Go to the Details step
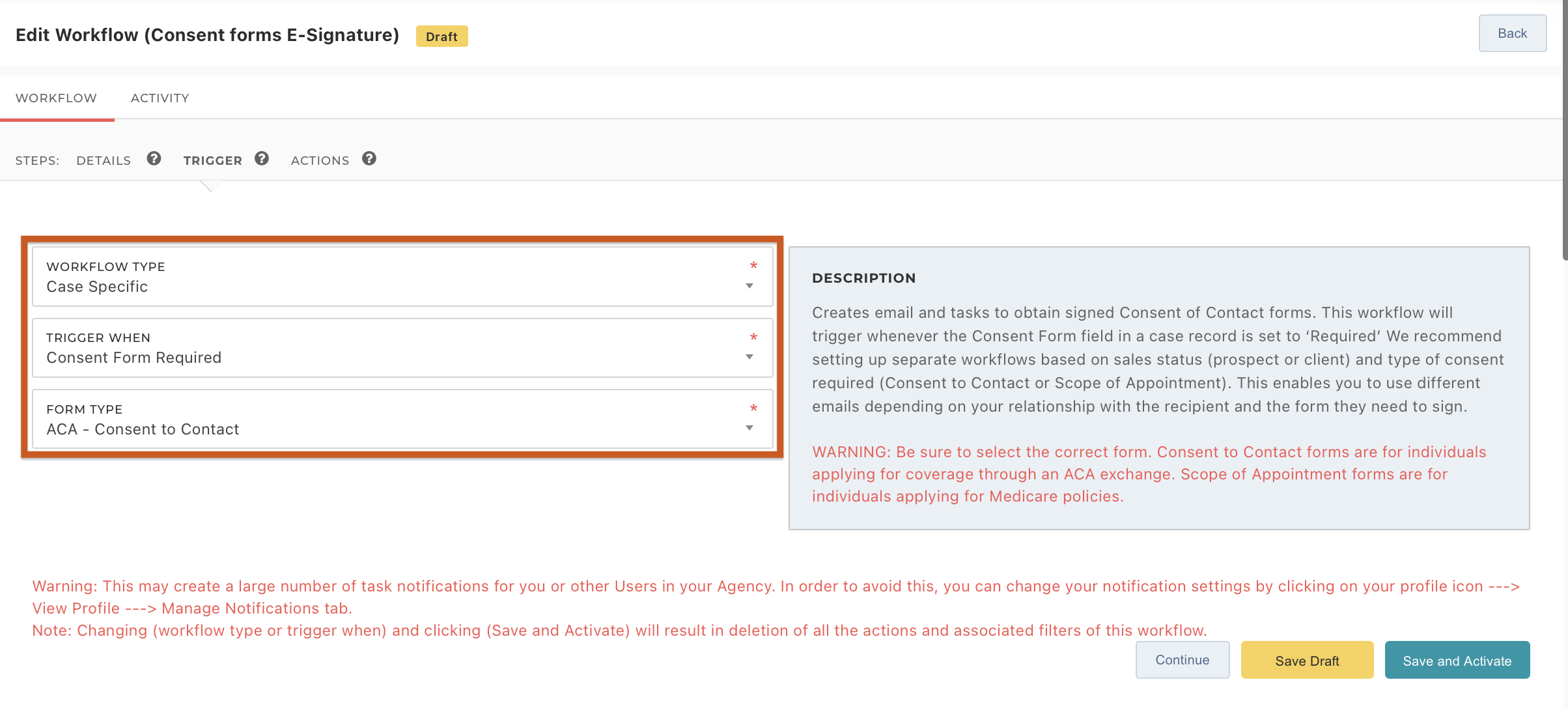 104,161
